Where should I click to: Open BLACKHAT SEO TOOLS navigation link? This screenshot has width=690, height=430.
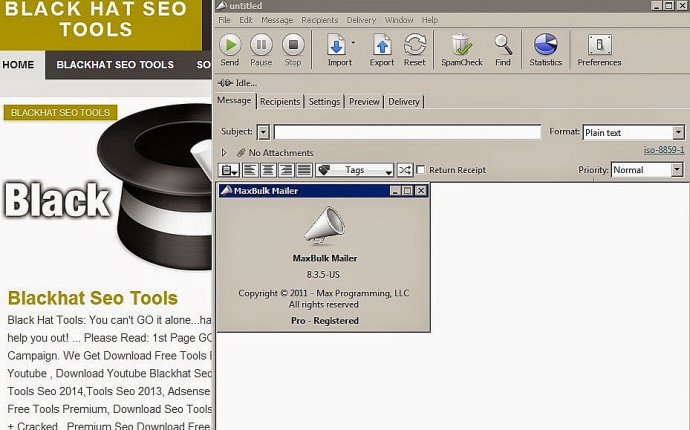(x=115, y=65)
